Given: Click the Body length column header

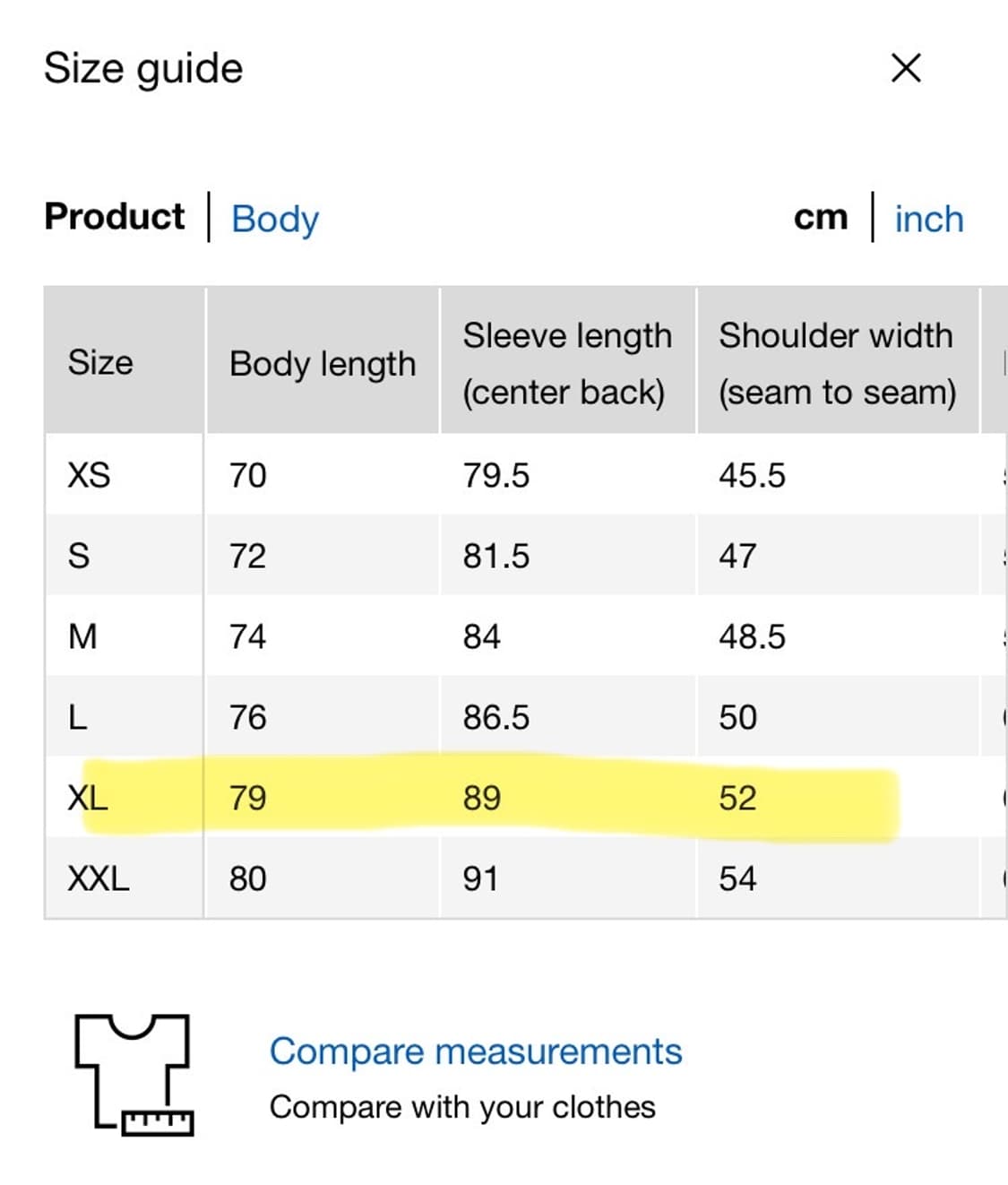Looking at the screenshot, I should (x=323, y=363).
